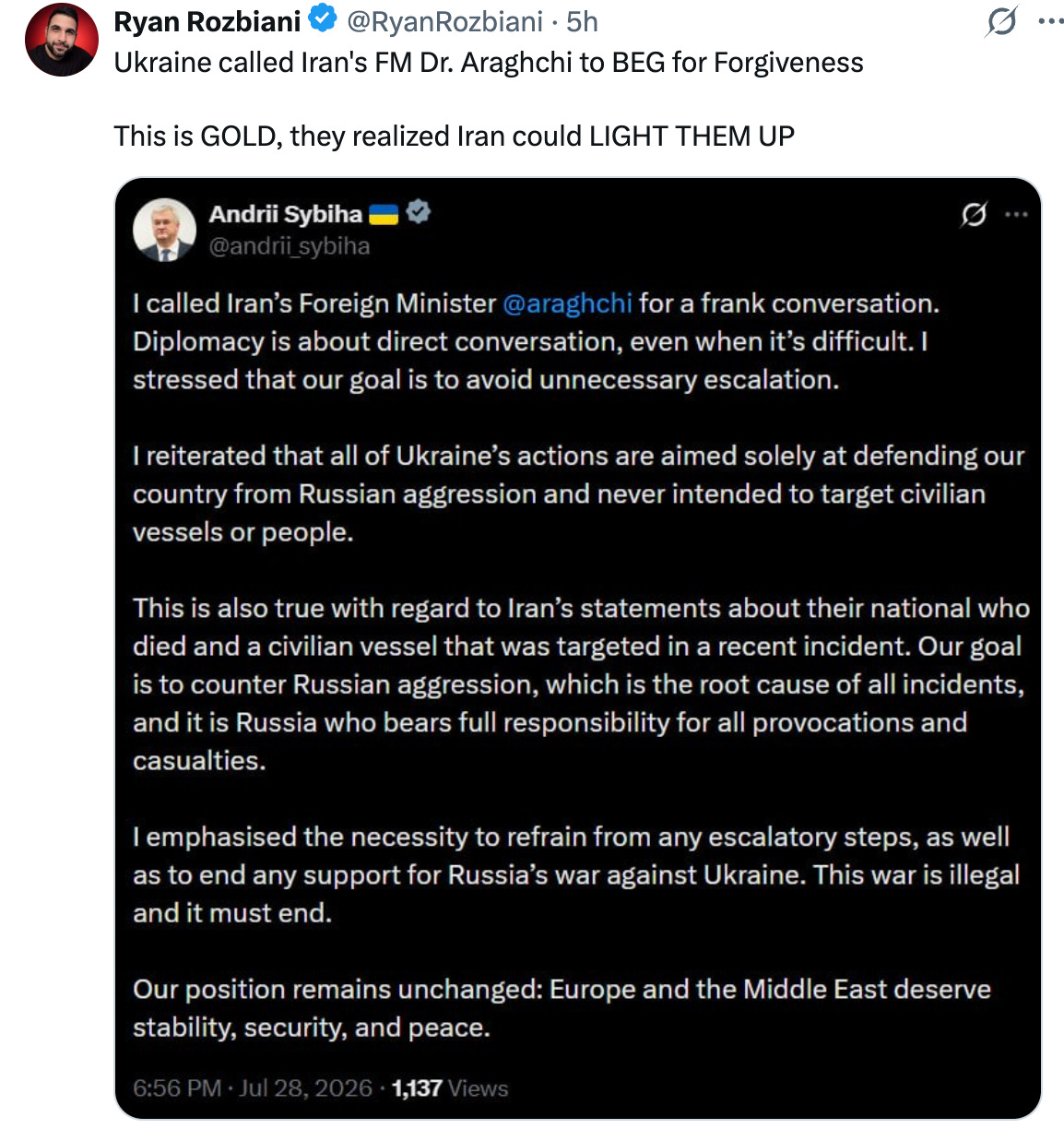
Task: Follow the @araghchi mention link
Action: pos(568,303)
